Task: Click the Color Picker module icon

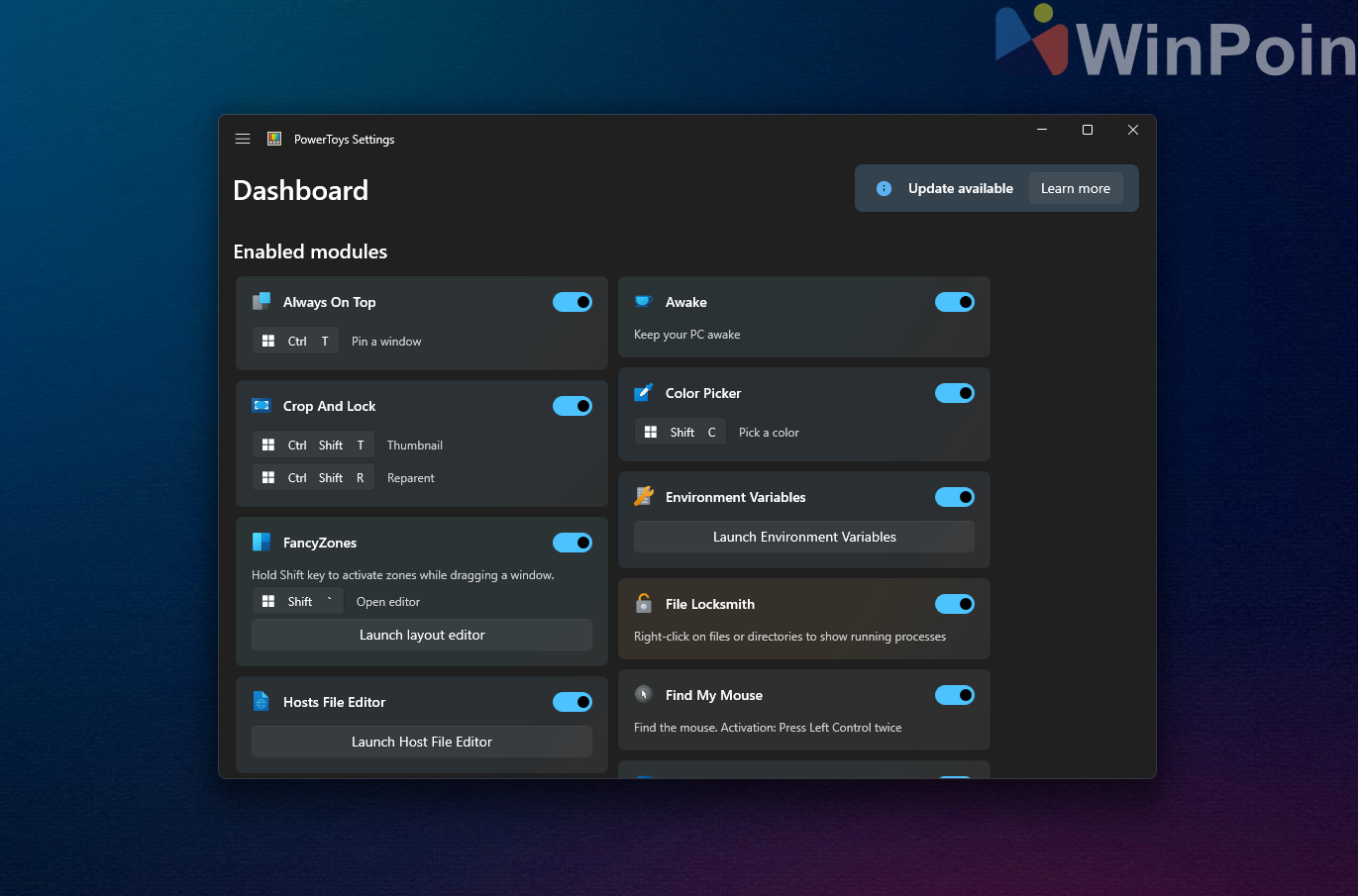Action: click(x=644, y=392)
